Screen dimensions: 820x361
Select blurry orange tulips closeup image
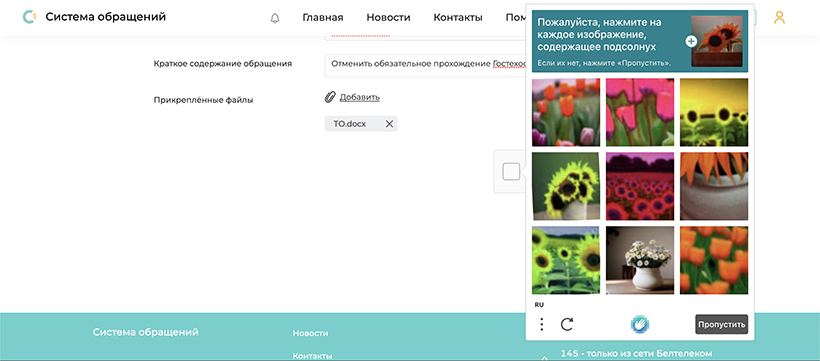point(714,260)
